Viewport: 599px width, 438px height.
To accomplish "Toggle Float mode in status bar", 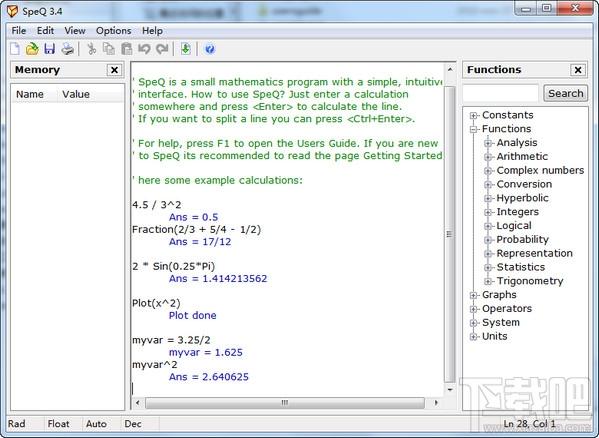I will click(x=58, y=423).
